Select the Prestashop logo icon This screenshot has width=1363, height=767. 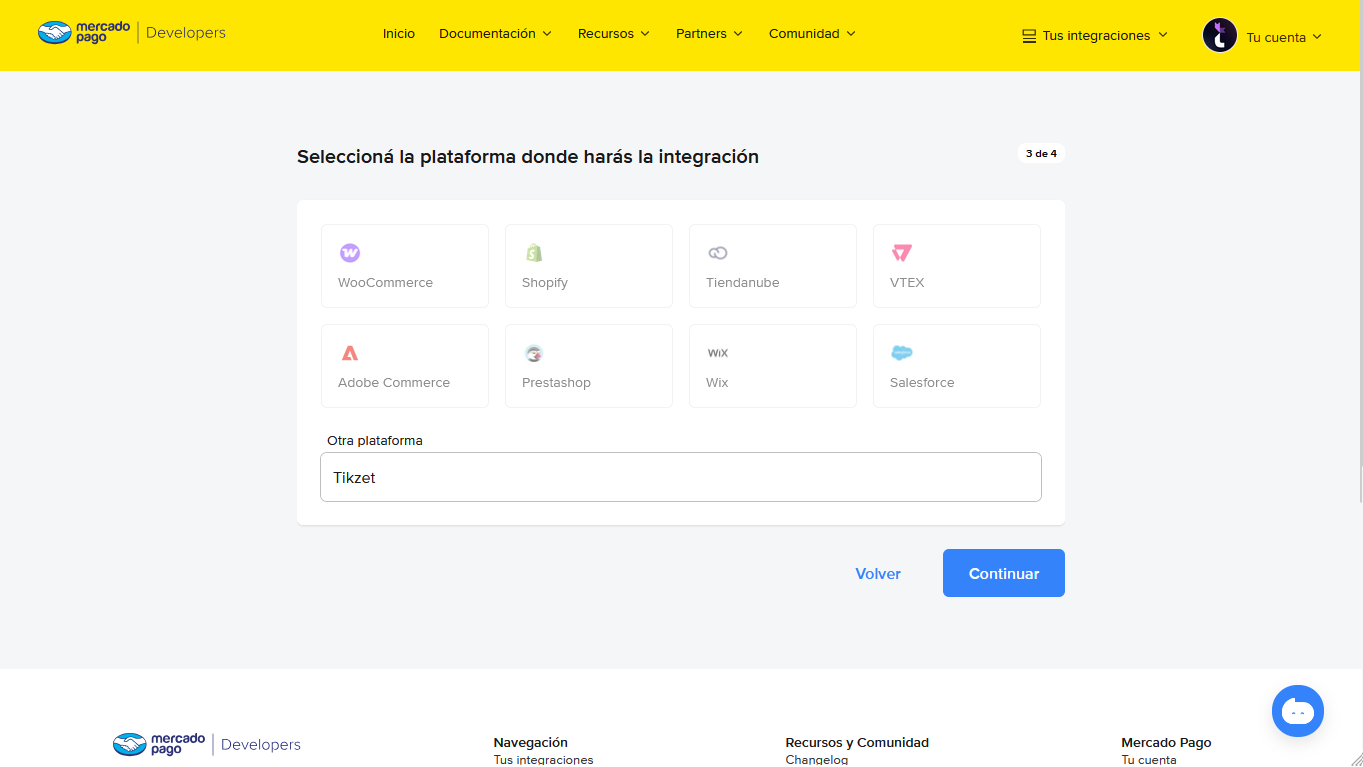[534, 353]
